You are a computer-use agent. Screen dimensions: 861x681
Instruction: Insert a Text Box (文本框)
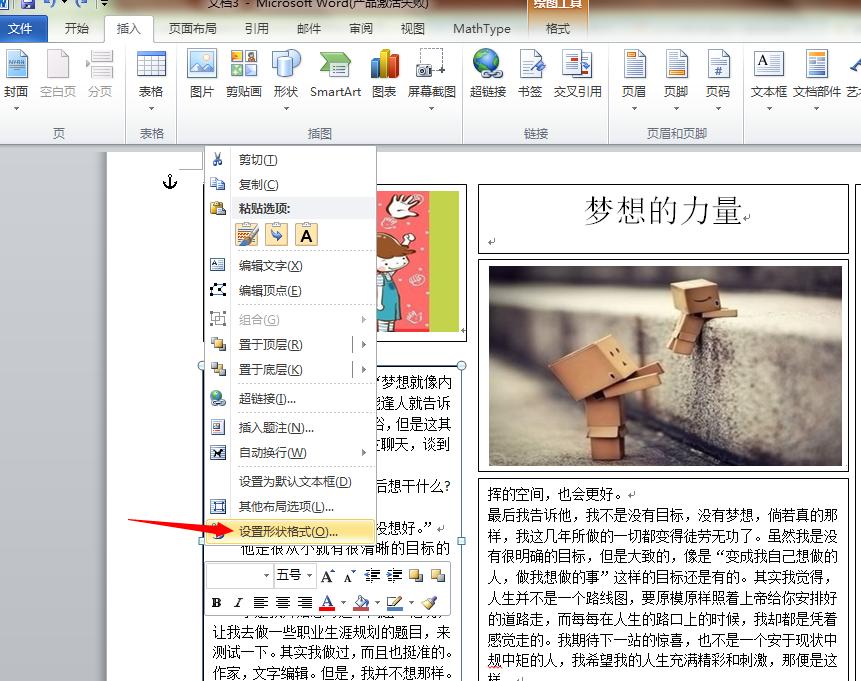(x=768, y=75)
